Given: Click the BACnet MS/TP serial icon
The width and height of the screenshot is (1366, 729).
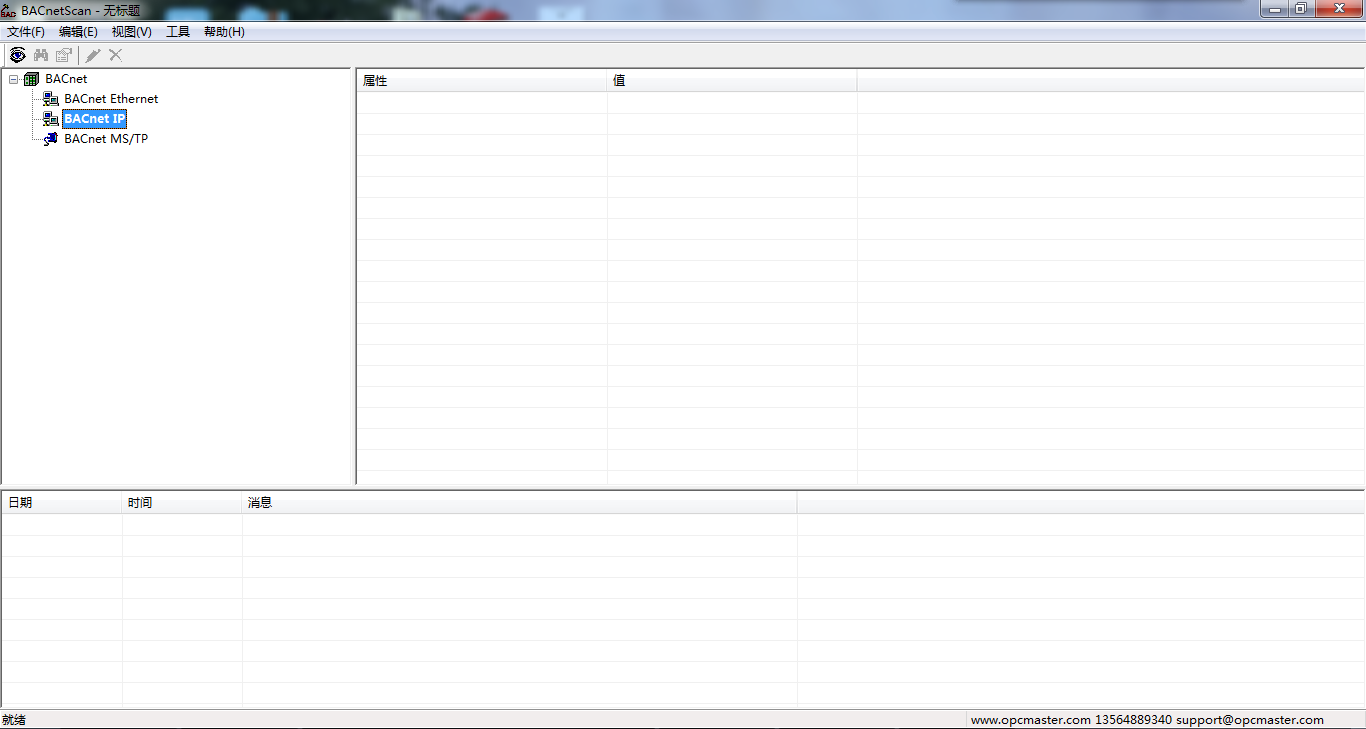Looking at the screenshot, I should (51, 139).
